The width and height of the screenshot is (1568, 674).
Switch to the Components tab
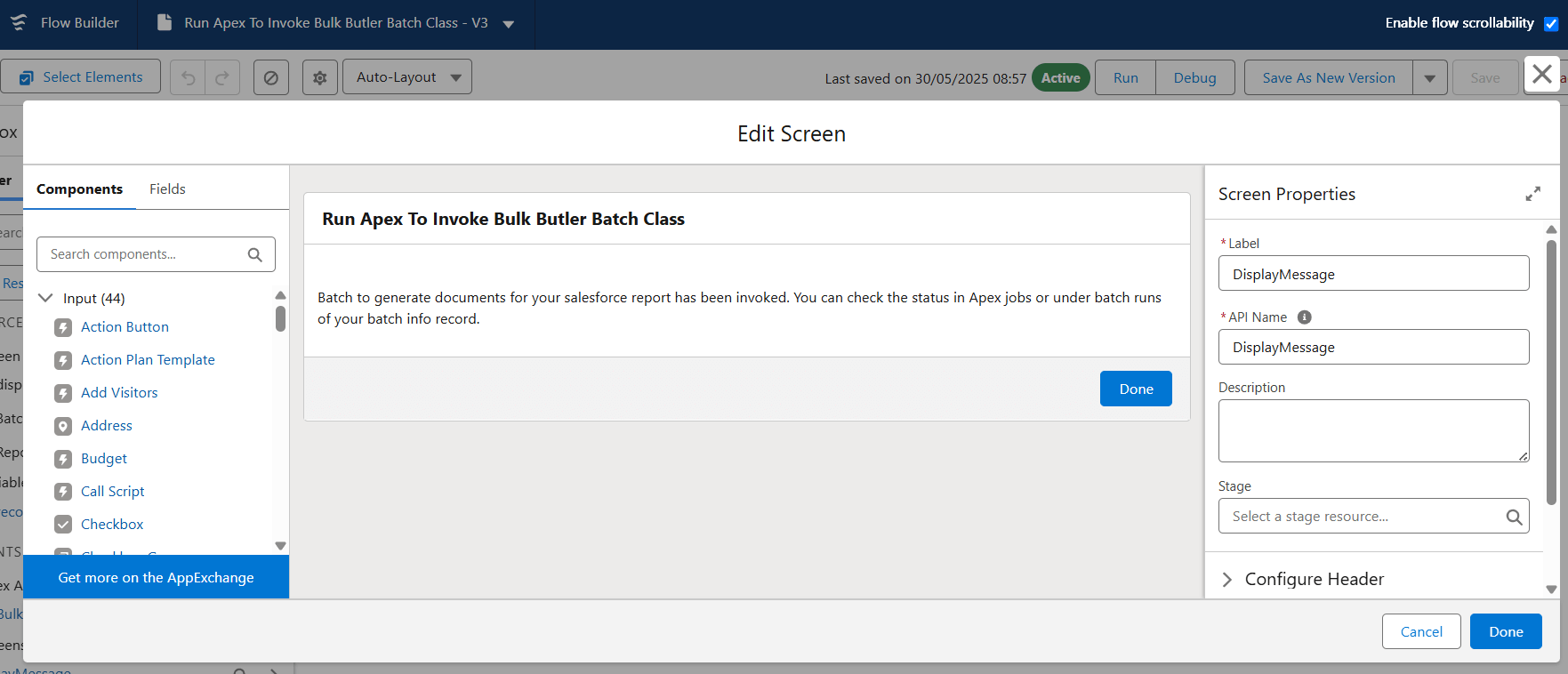pyautogui.click(x=79, y=189)
